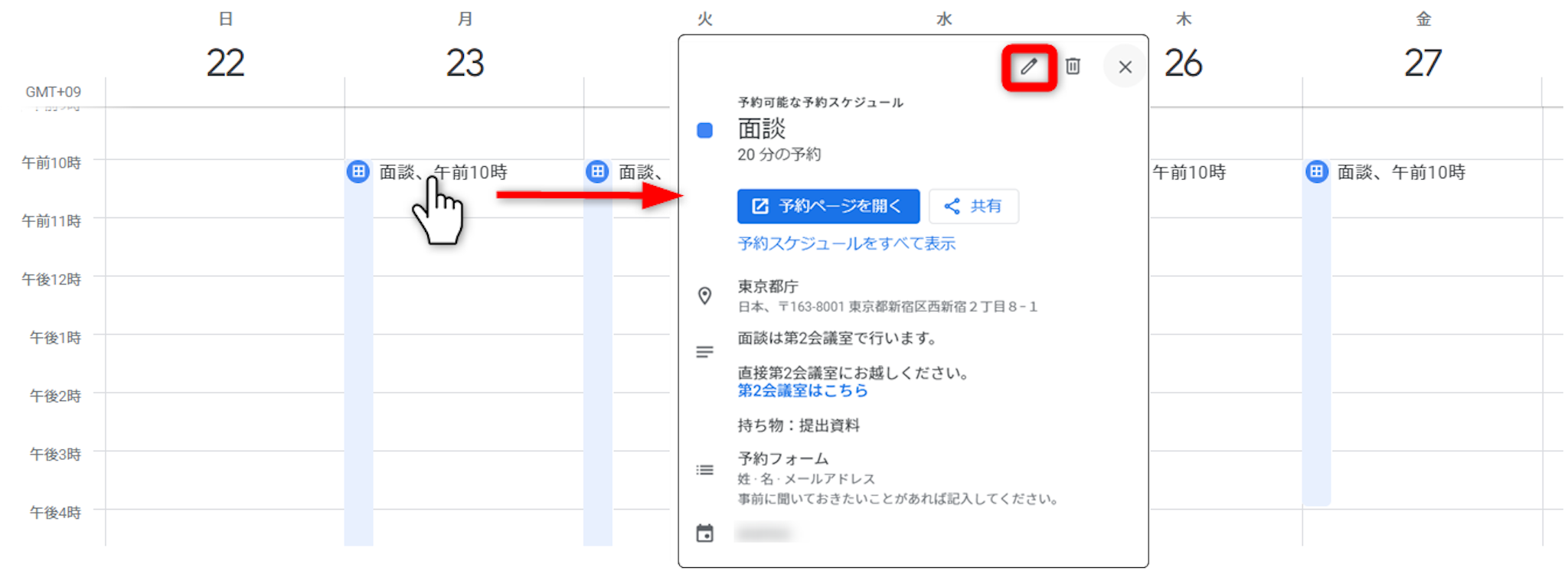The width and height of the screenshot is (1568, 574).
Task: Open the 第2会議室はこちら link
Action: click(x=802, y=391)
